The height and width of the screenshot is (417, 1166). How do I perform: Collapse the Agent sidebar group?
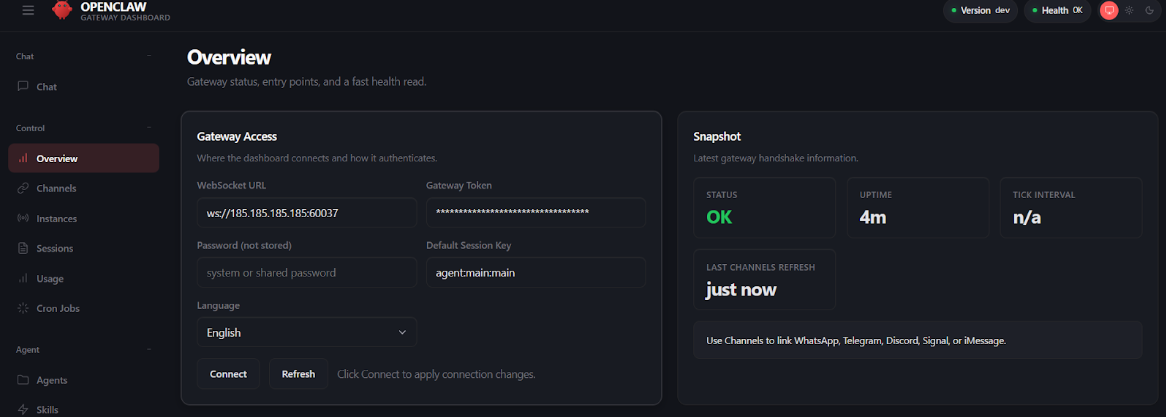tap(149, 350)
